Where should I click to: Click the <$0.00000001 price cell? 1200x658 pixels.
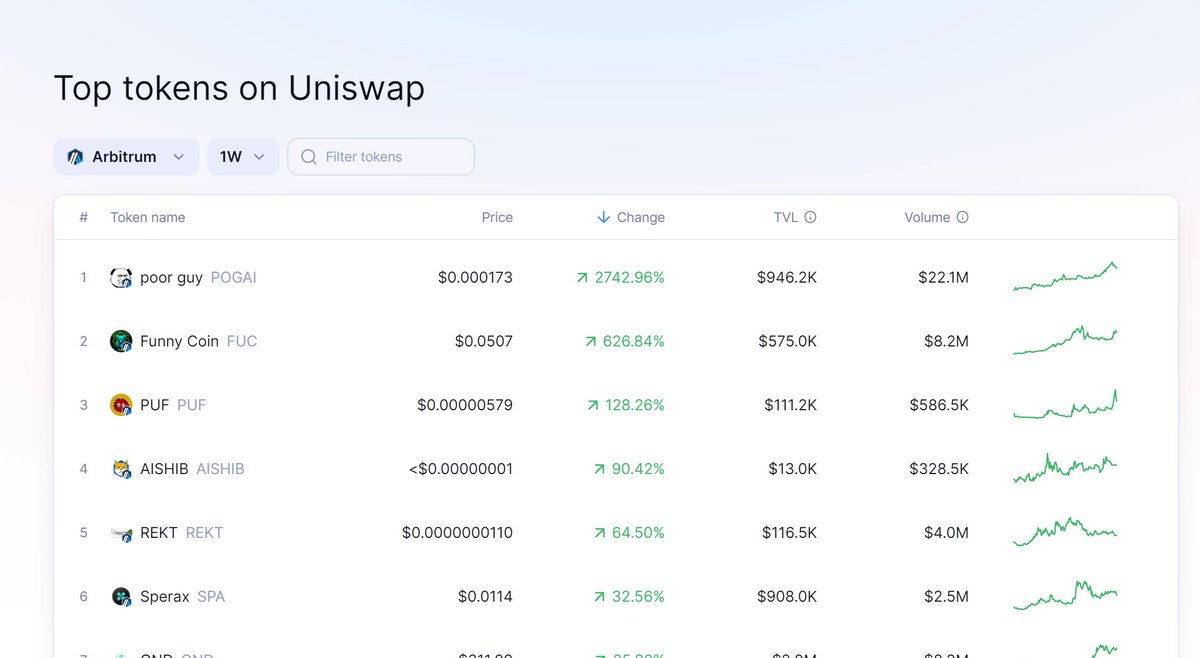point(461,469)
